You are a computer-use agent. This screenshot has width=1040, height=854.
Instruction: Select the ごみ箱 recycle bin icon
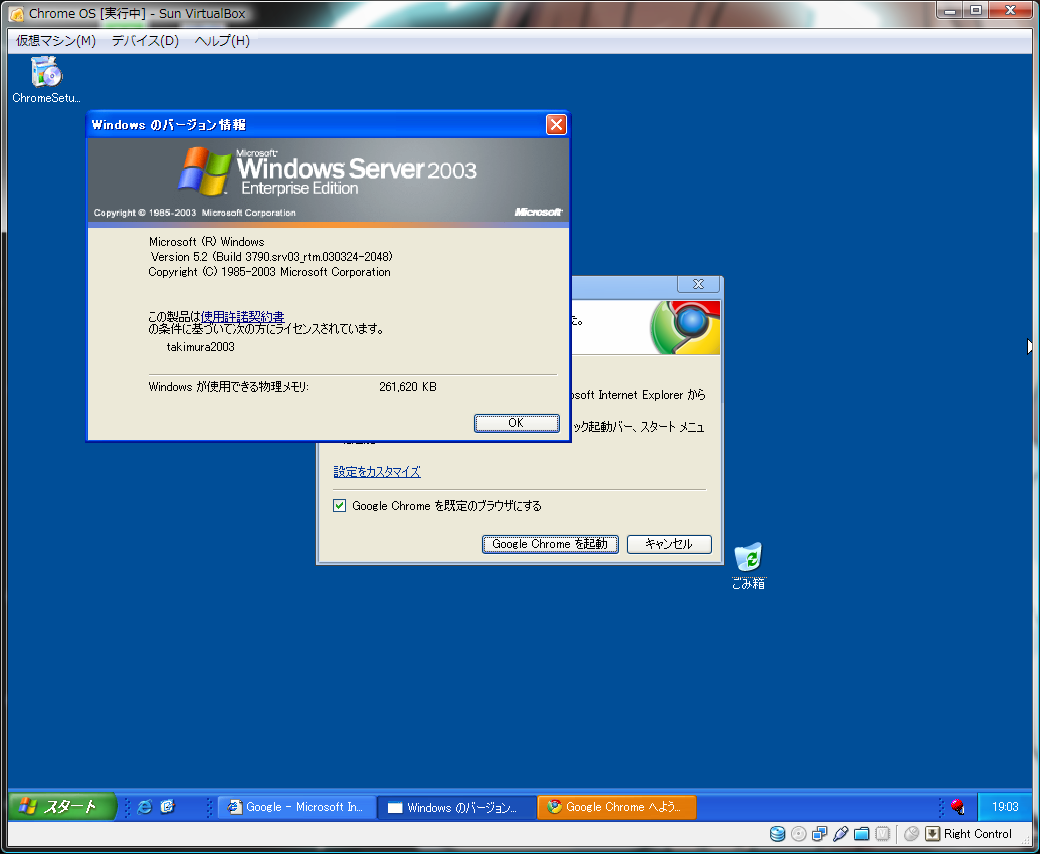(x=748, y=566)
